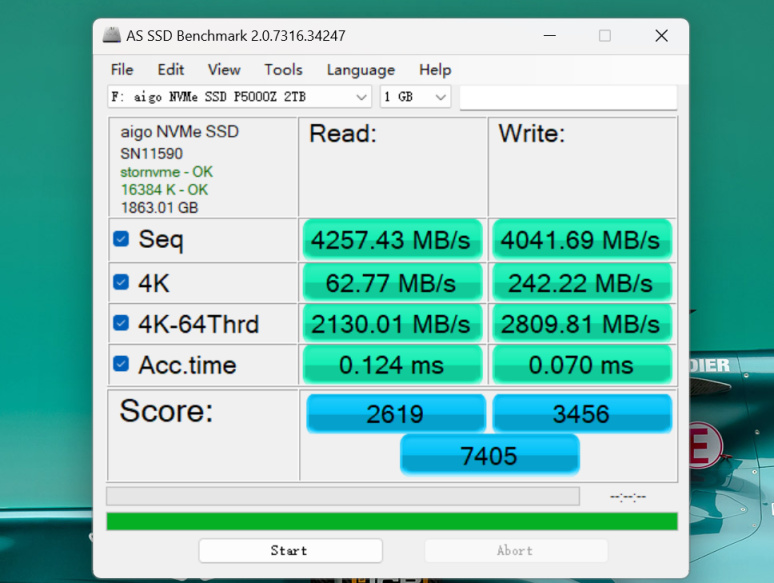
Task: Toggle the 4K test checkbox
Action: coord(121,282)
